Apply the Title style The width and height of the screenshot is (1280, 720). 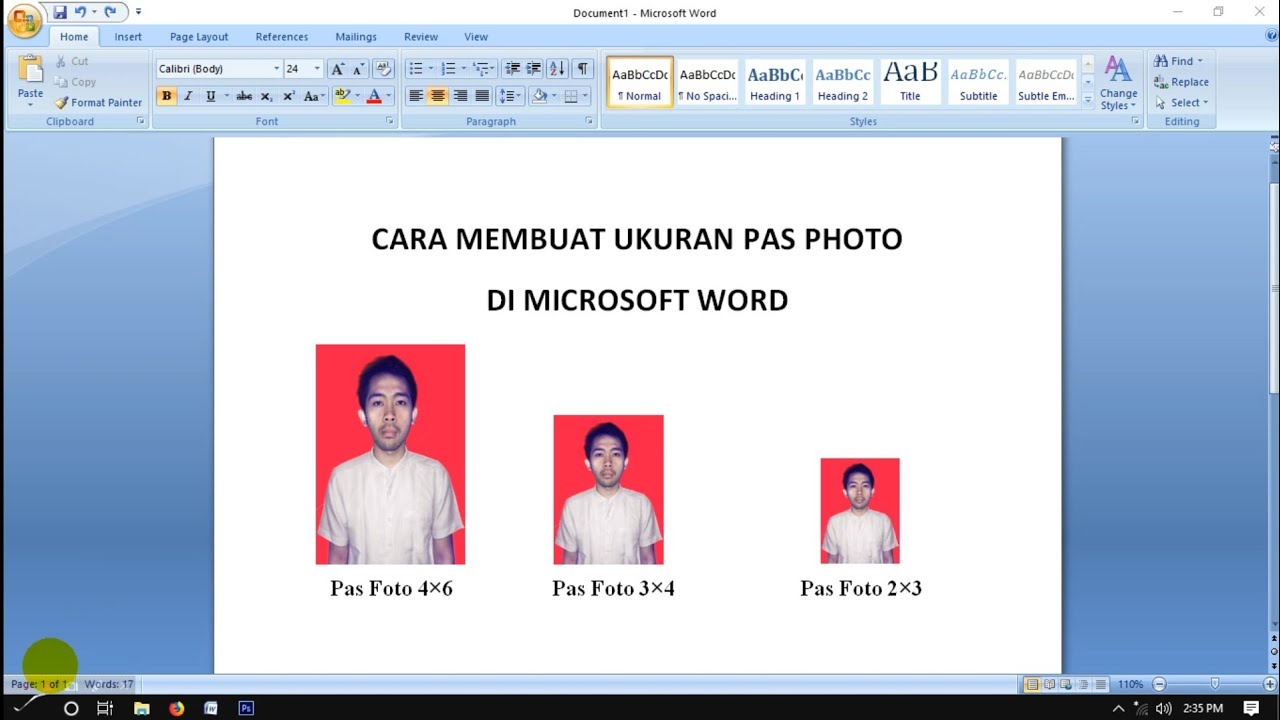[x=910, y=81]
